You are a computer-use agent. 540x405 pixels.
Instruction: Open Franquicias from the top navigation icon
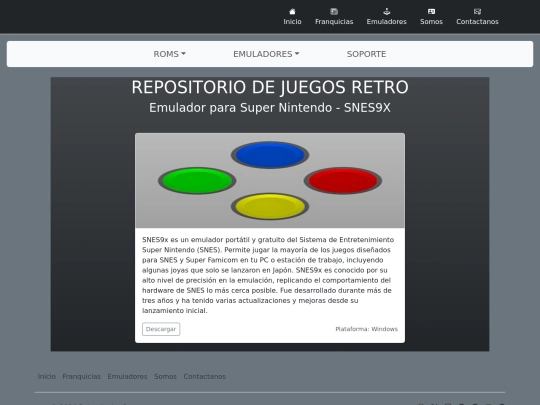point(334,12)
